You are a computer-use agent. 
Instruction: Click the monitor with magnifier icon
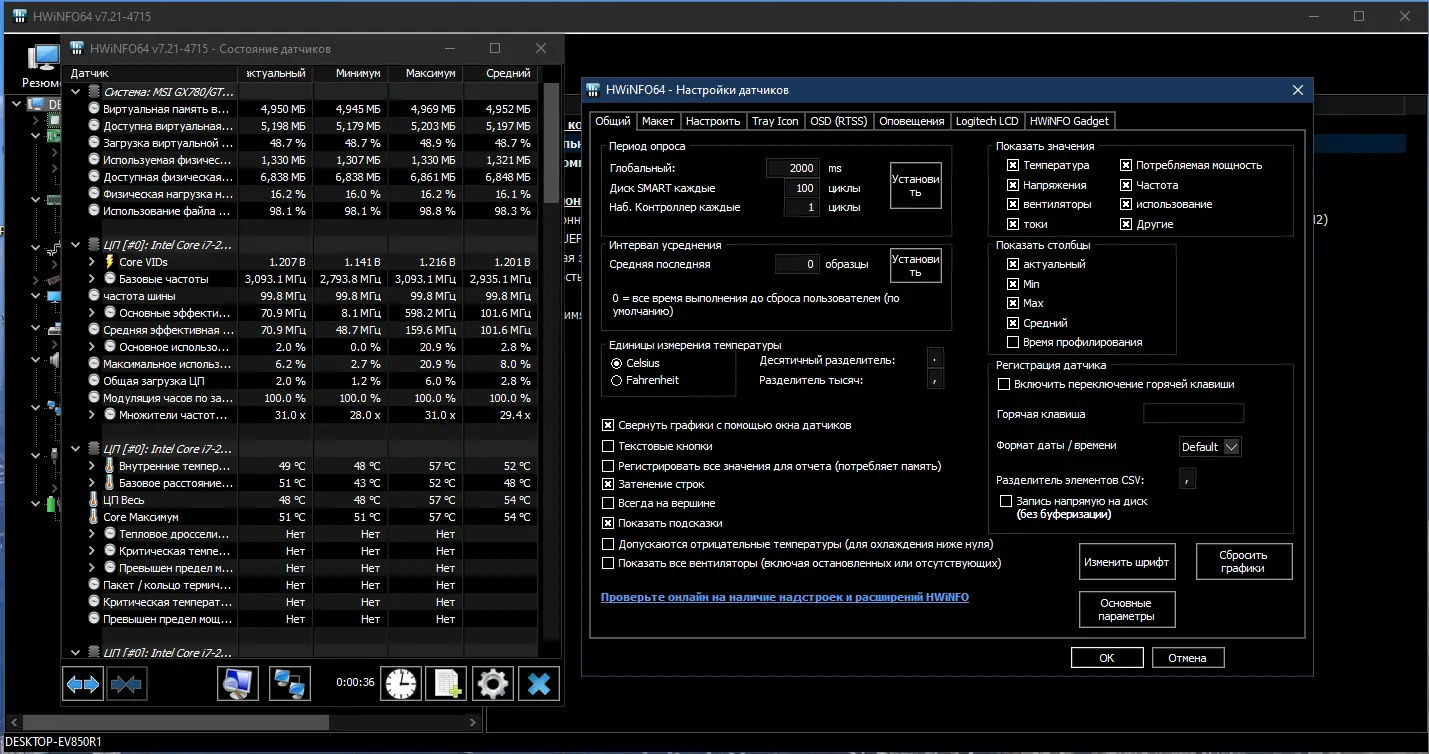[x=238, y=684]
